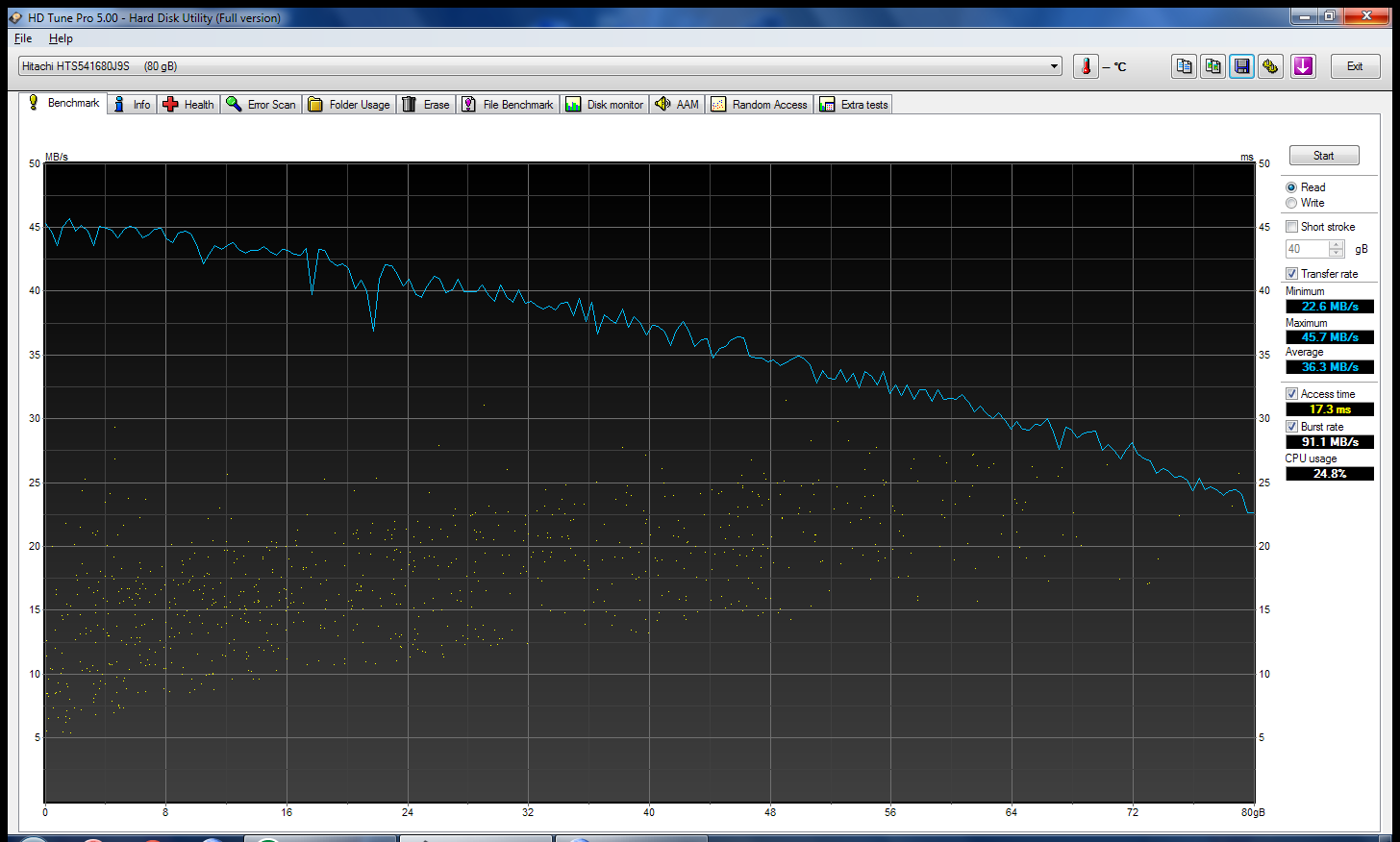Select the Write radio option
Screen dimensions: 1400x842
(x=1291, y=203)
